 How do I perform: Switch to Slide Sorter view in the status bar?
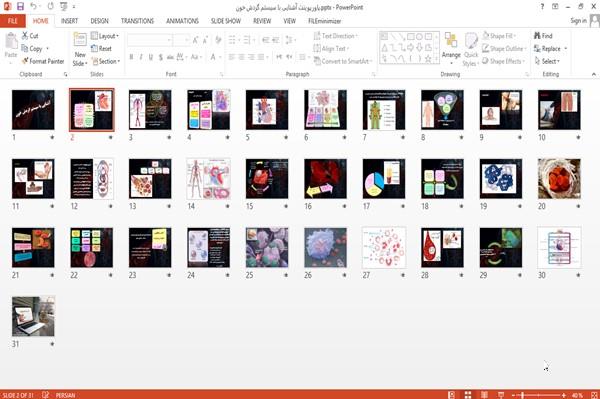(468, 394)
